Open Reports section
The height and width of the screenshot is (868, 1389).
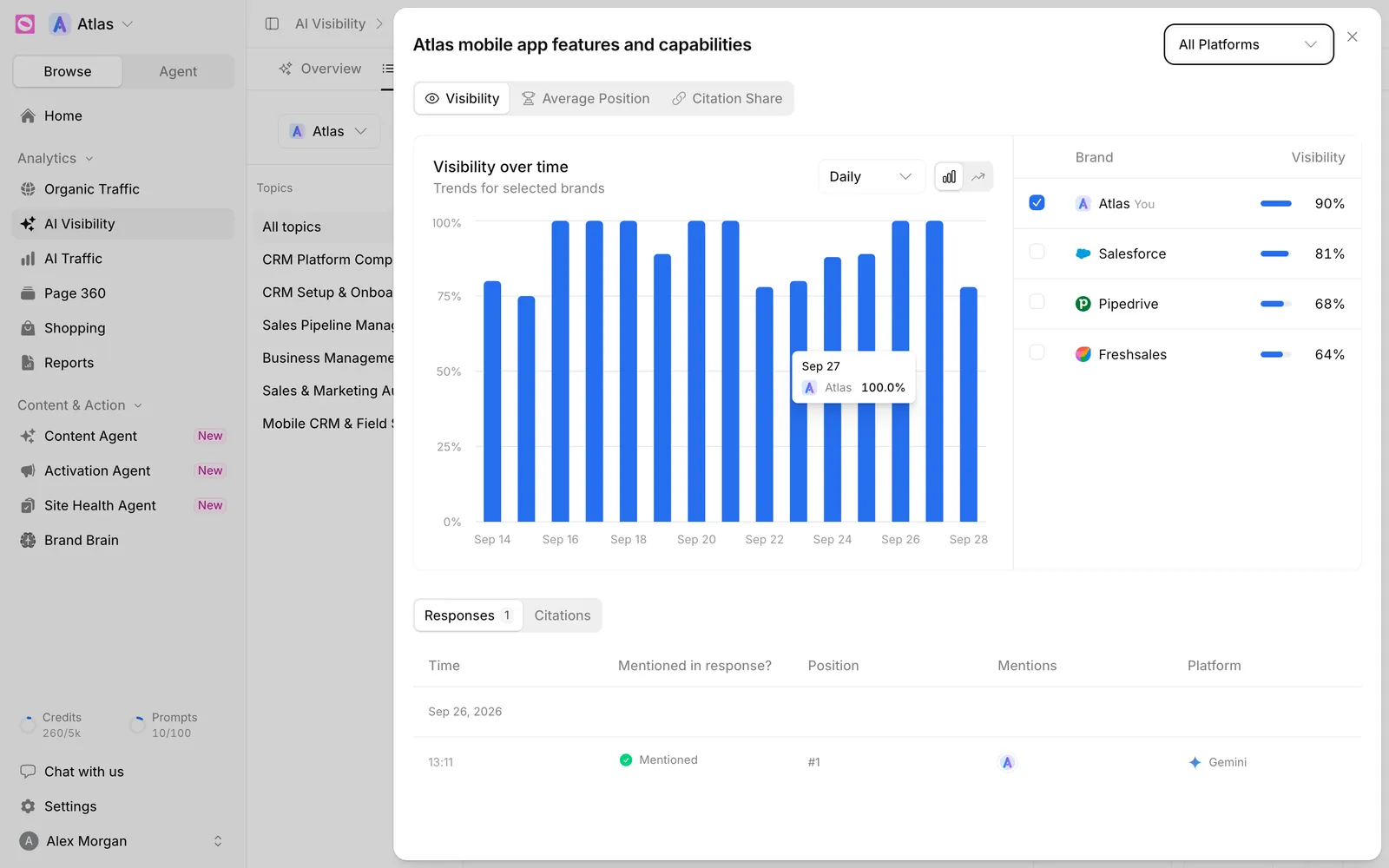(x=122, y=362)
